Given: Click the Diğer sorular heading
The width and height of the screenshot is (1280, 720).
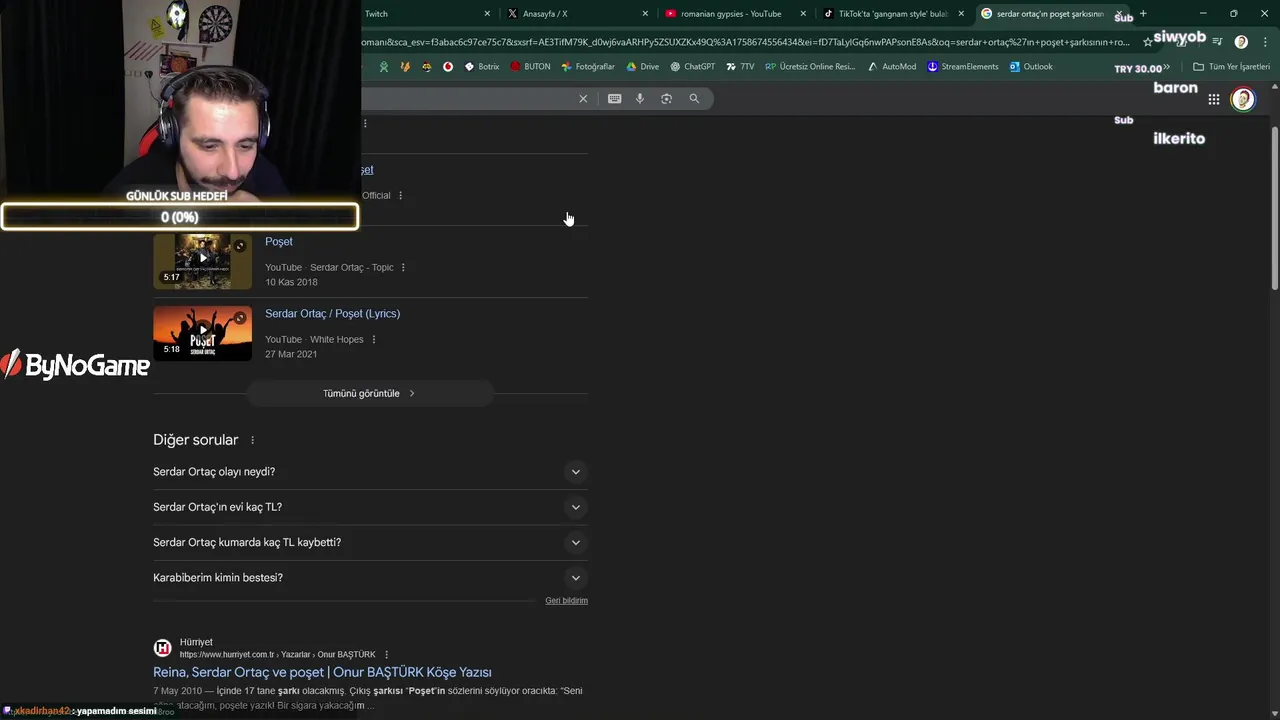Looking at the screenshot, I should coord(196,440).
